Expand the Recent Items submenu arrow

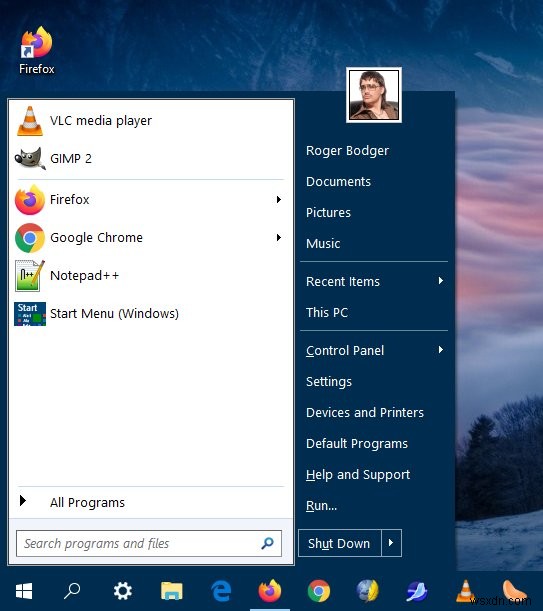[440, 281]
